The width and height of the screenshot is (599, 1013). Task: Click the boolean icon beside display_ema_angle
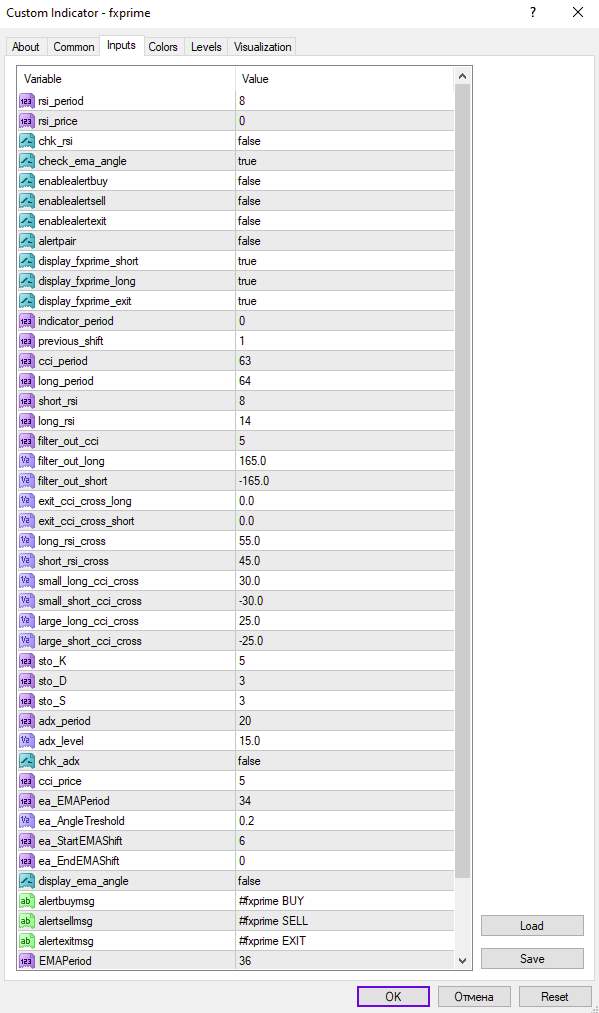click(x=26, y=881)
